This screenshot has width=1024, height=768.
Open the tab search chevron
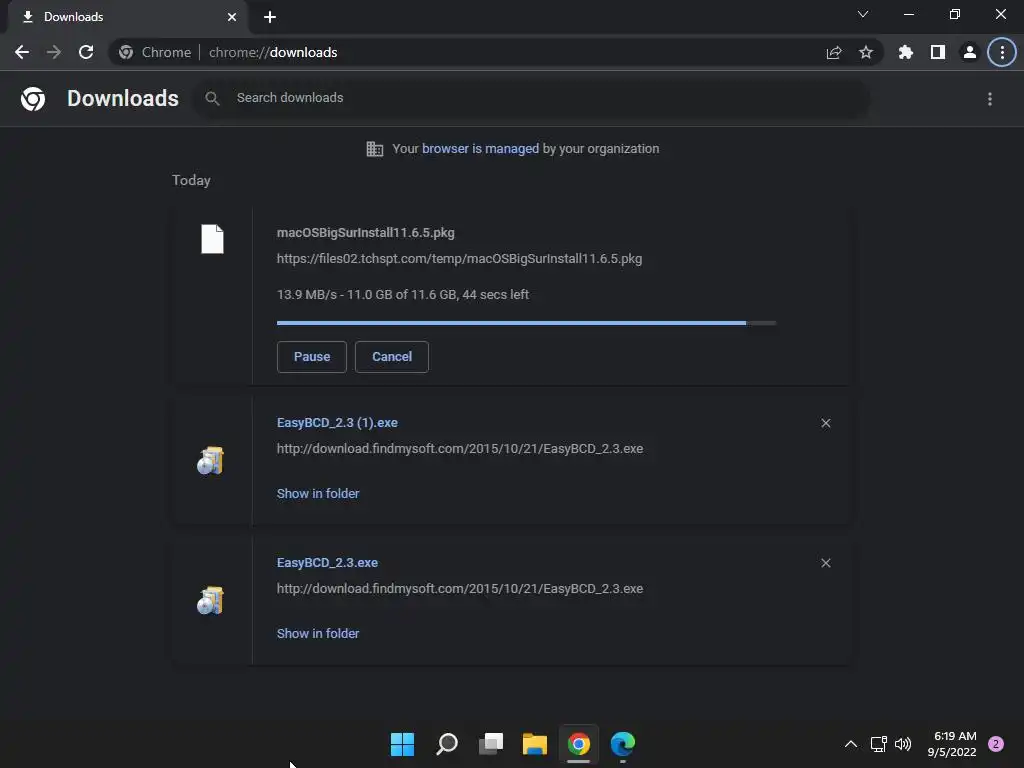[x=863, y=14]
